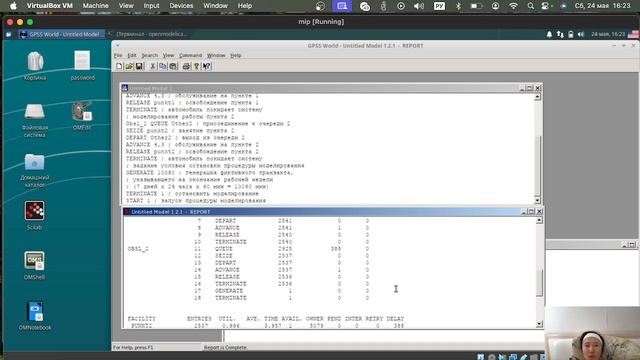Image resolution: width=640 pixels, height=360 pixels.
Task: Open the macOS Spotlight search icon
Action: click(x=530, y=6)
